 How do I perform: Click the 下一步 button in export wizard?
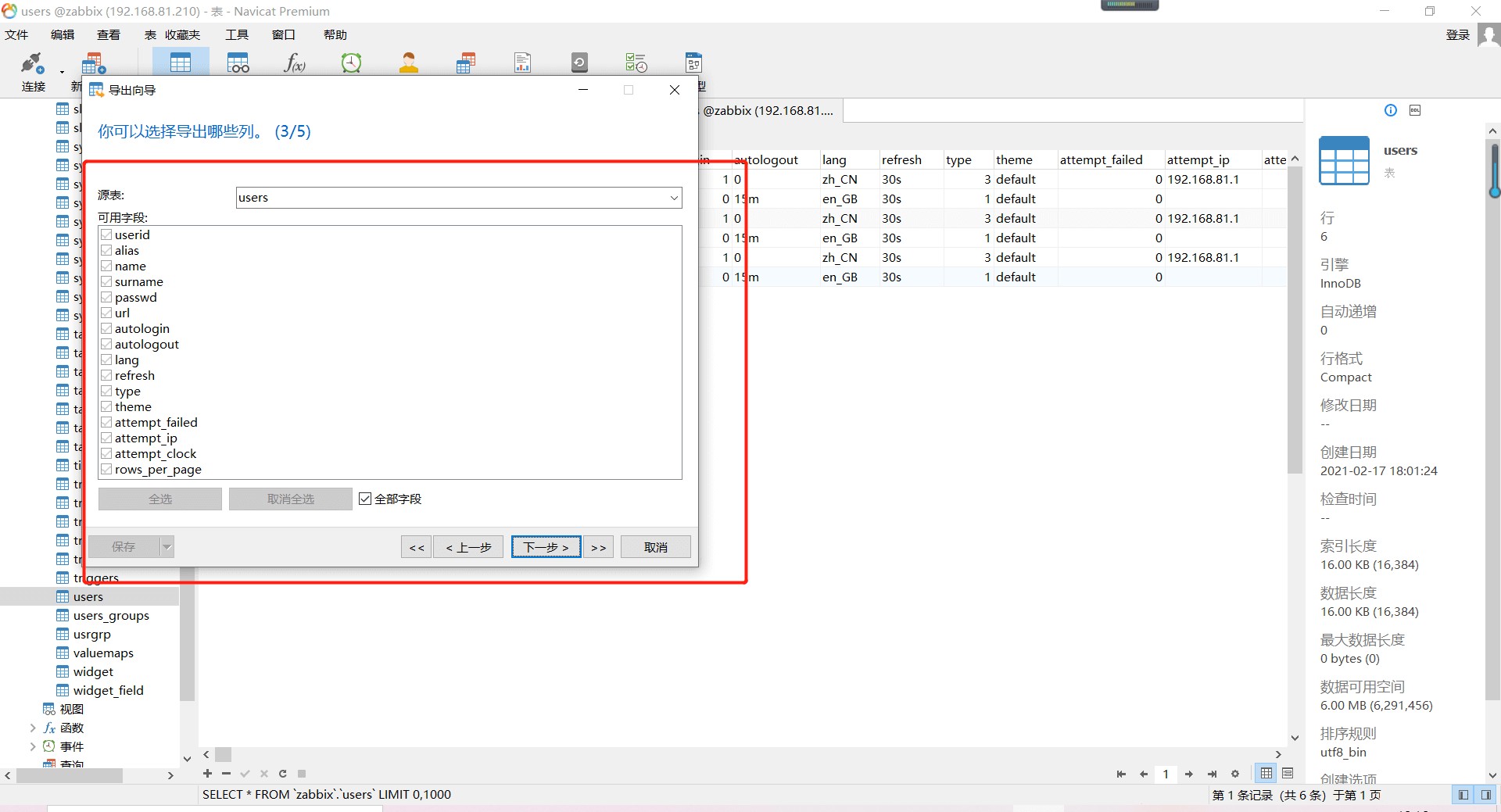545,546
